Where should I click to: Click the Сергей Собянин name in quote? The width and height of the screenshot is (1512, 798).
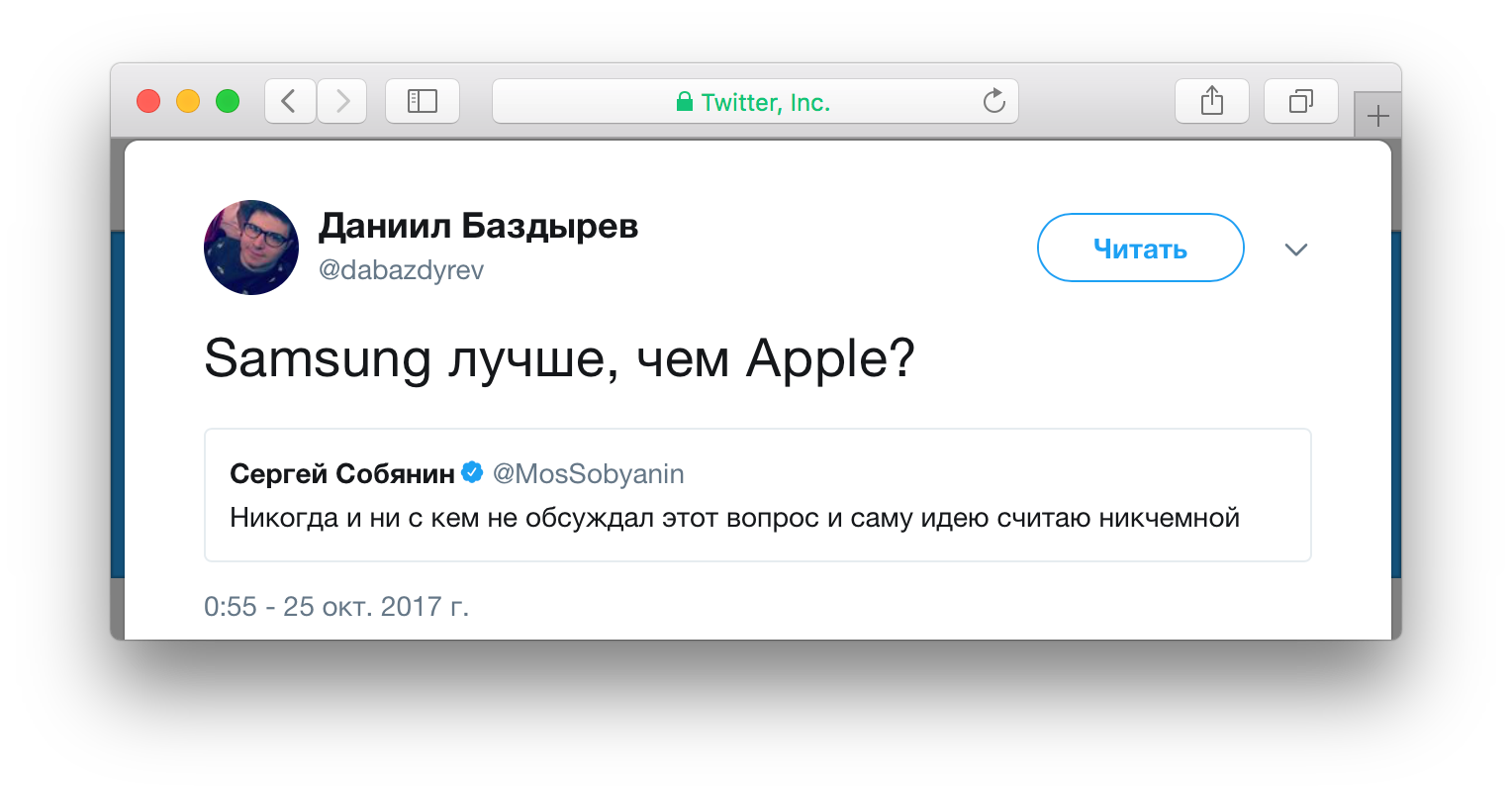(x=341, y=474)
